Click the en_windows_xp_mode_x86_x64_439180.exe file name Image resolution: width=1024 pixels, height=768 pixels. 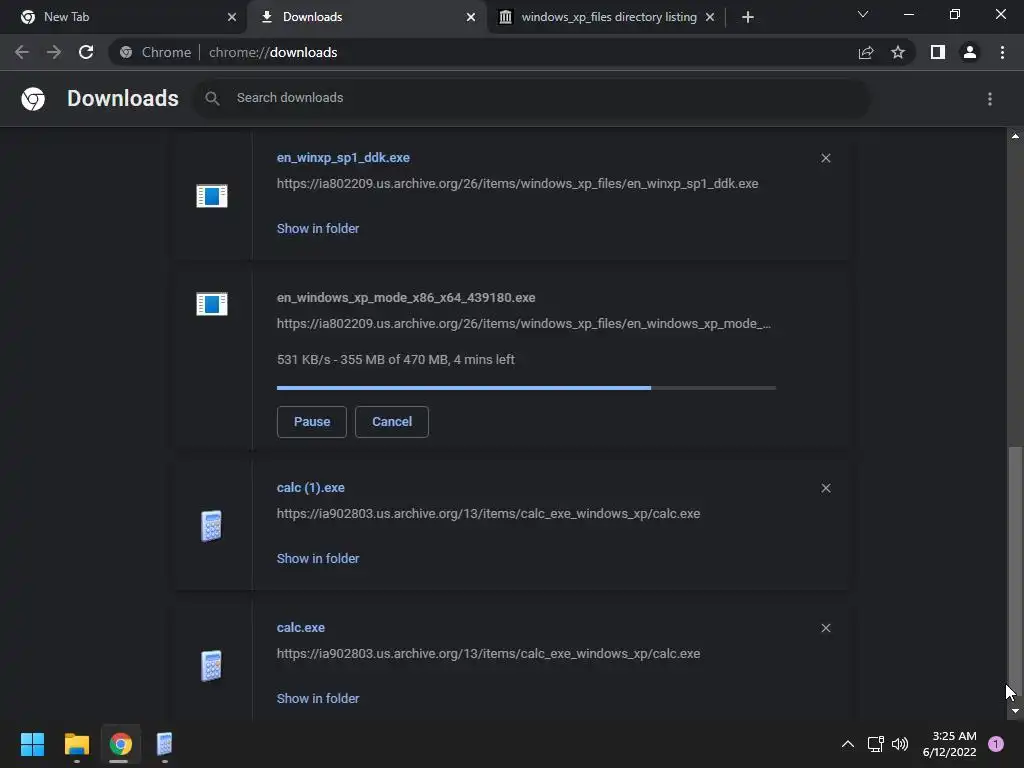(406, 297)
